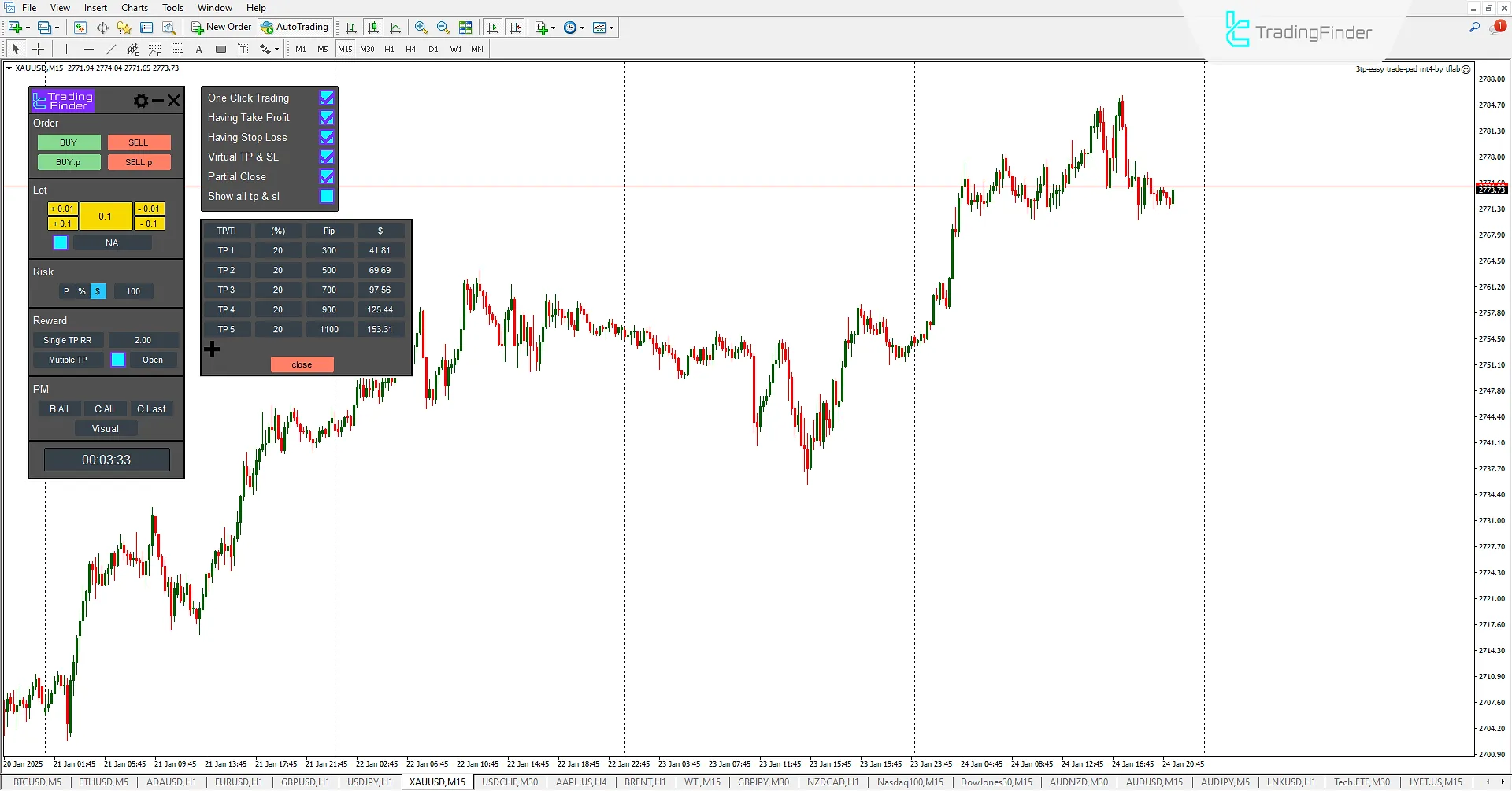Select the horizontal line drawing tool
Screen dimensions: 1512x791
[88, 49]
